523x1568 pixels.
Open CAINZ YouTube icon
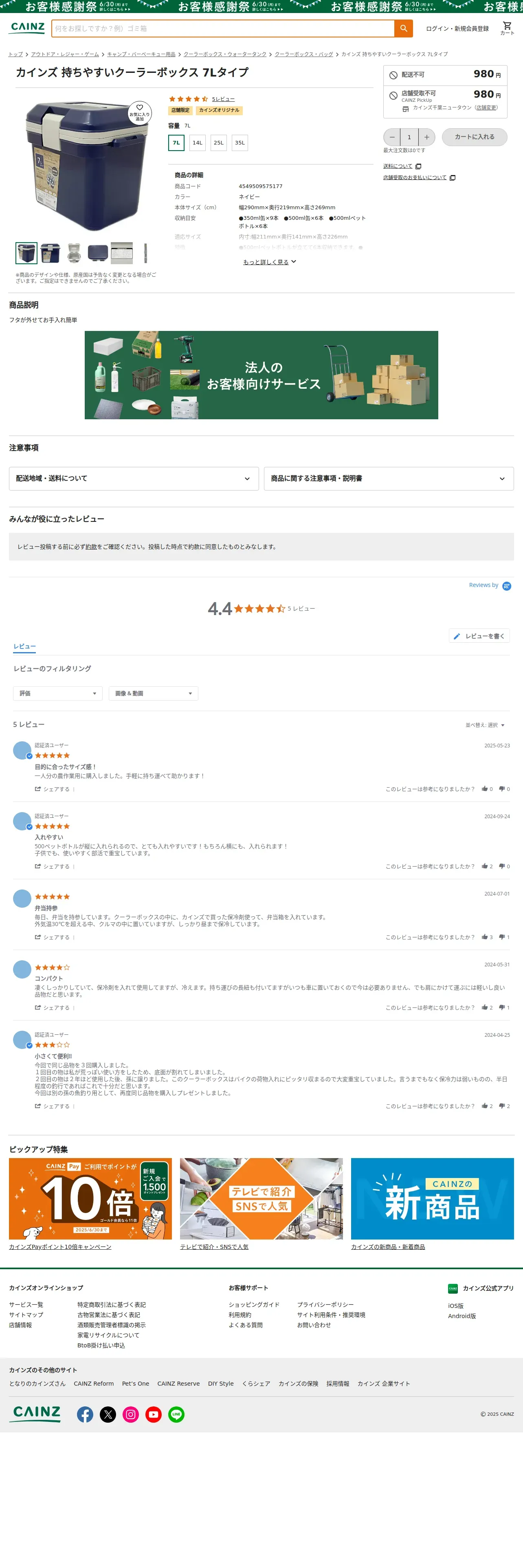(x=154, y=1414)
